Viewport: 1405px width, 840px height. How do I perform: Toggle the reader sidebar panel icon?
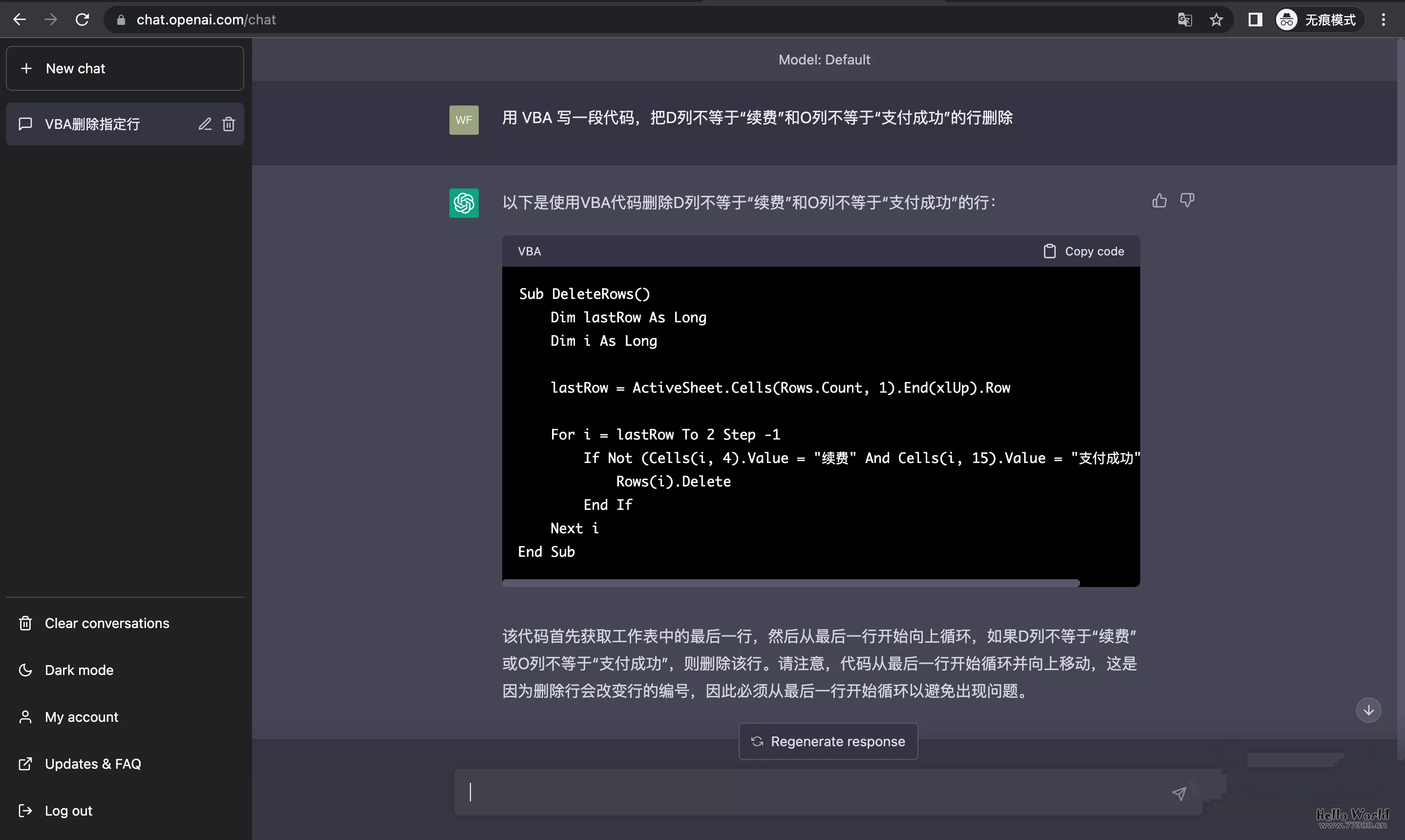(x=1255, y=19)
